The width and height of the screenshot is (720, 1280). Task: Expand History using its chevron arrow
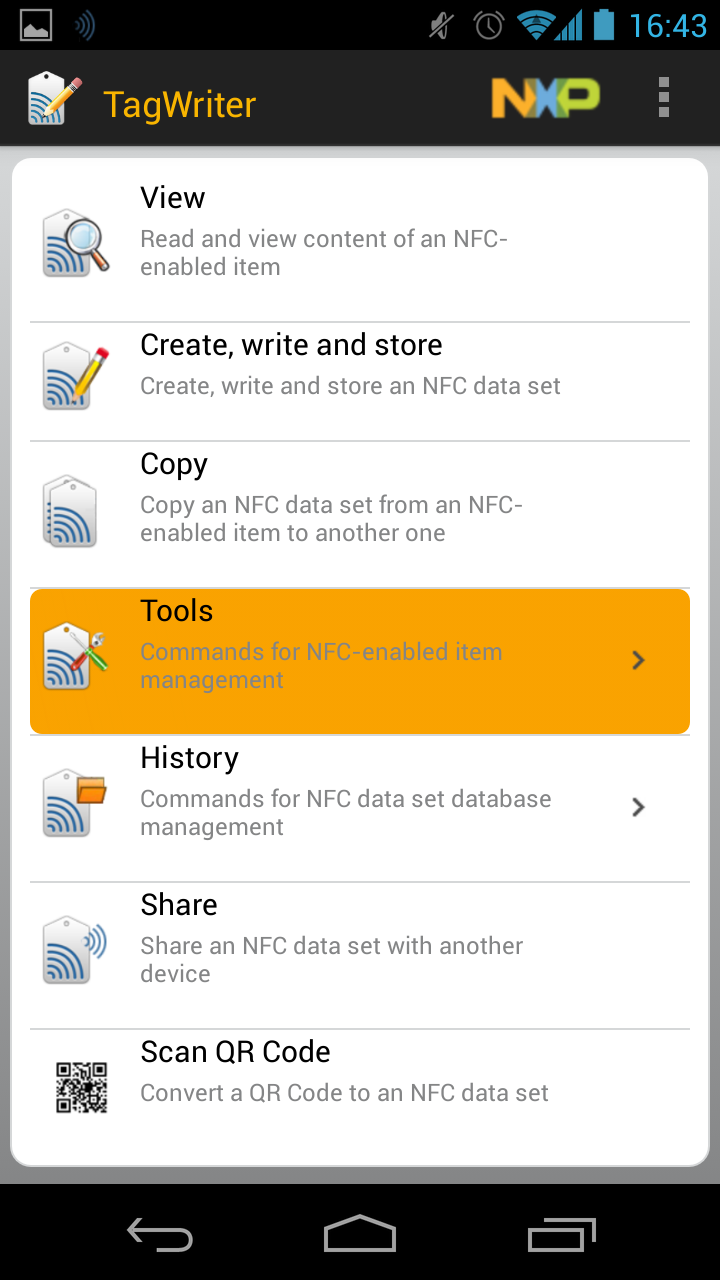[639, 807]
